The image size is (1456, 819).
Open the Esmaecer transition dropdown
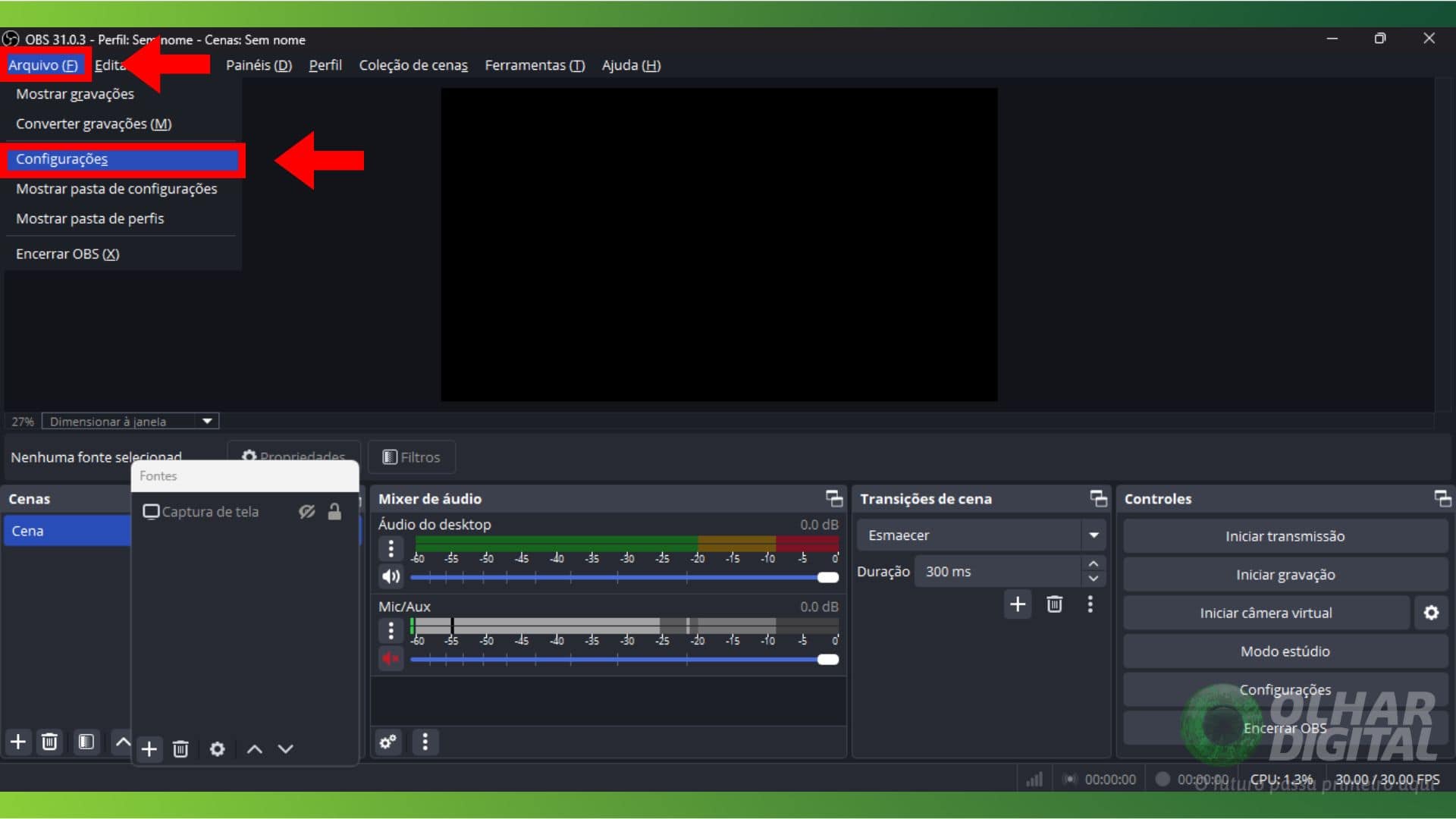1094,535
